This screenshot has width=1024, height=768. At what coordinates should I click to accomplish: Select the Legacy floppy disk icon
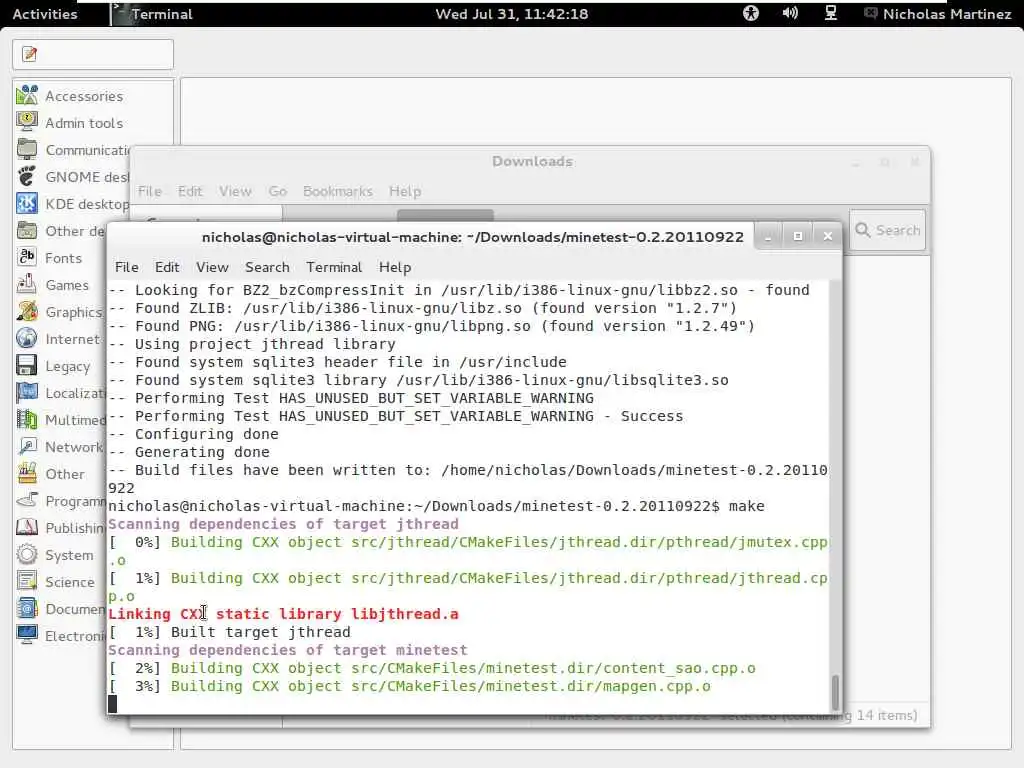tap(27, 366)
